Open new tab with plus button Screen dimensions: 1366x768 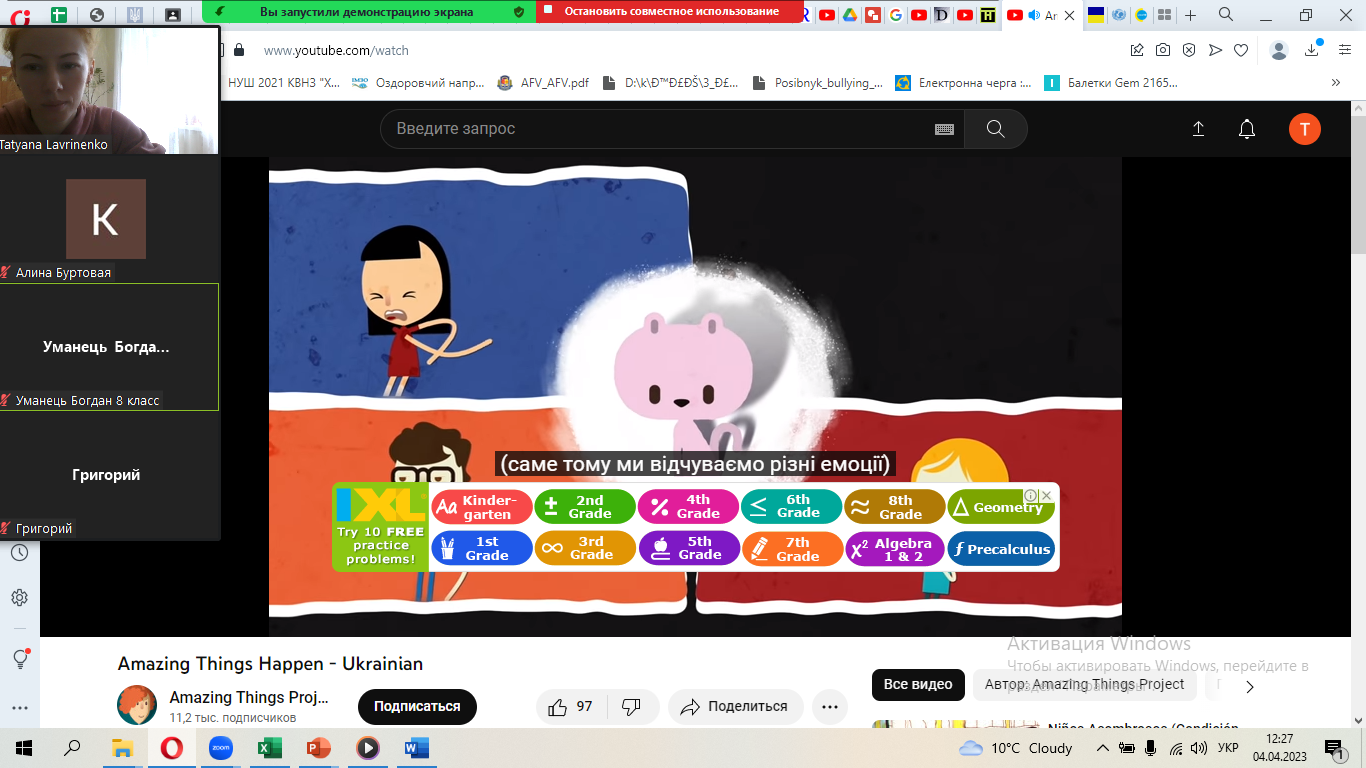[1190, 15]
